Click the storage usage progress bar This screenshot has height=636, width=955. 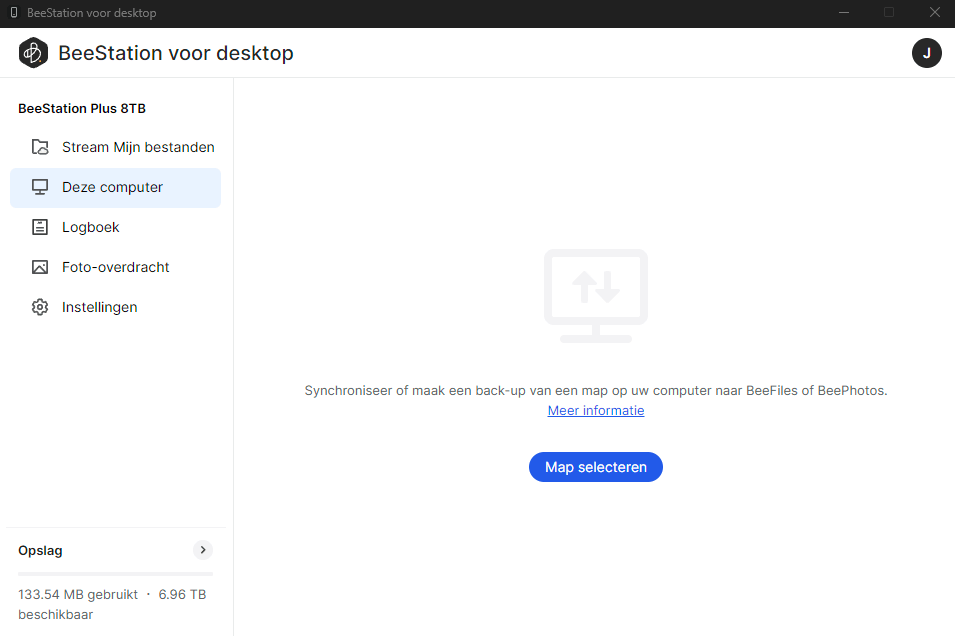[116, 574]
